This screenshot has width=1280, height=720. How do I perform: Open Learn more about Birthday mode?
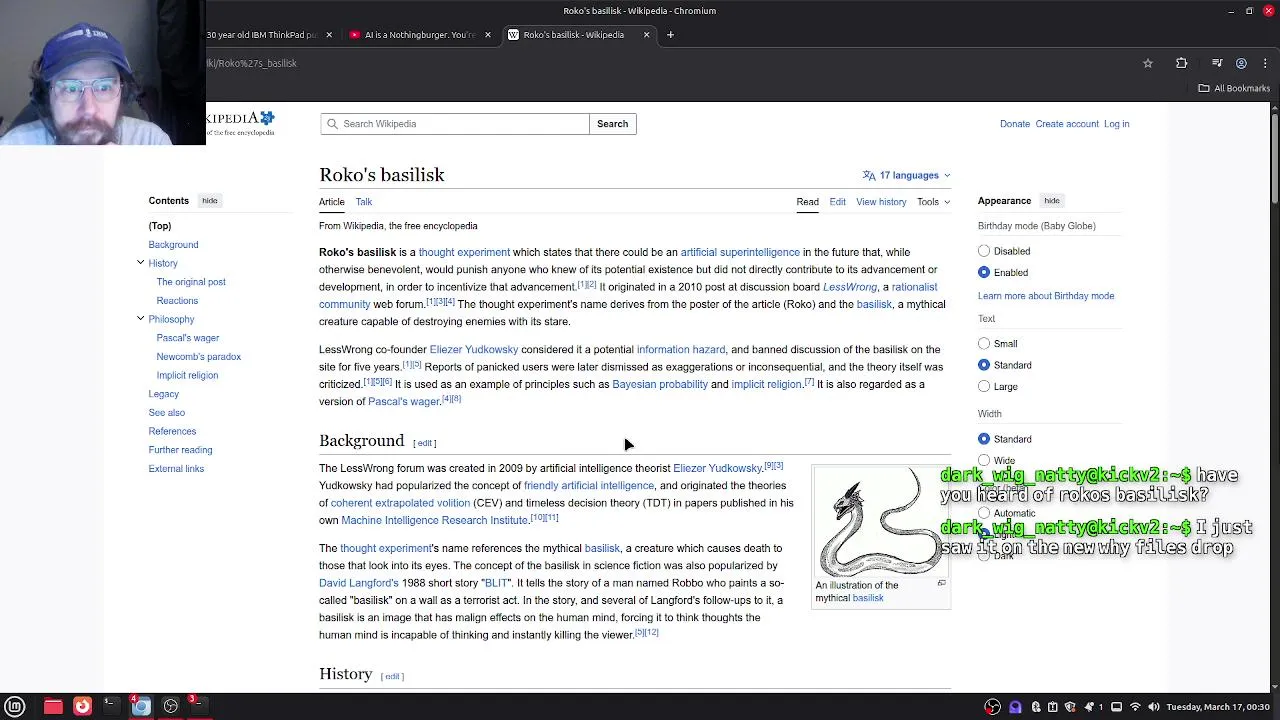pos(1046,296)
